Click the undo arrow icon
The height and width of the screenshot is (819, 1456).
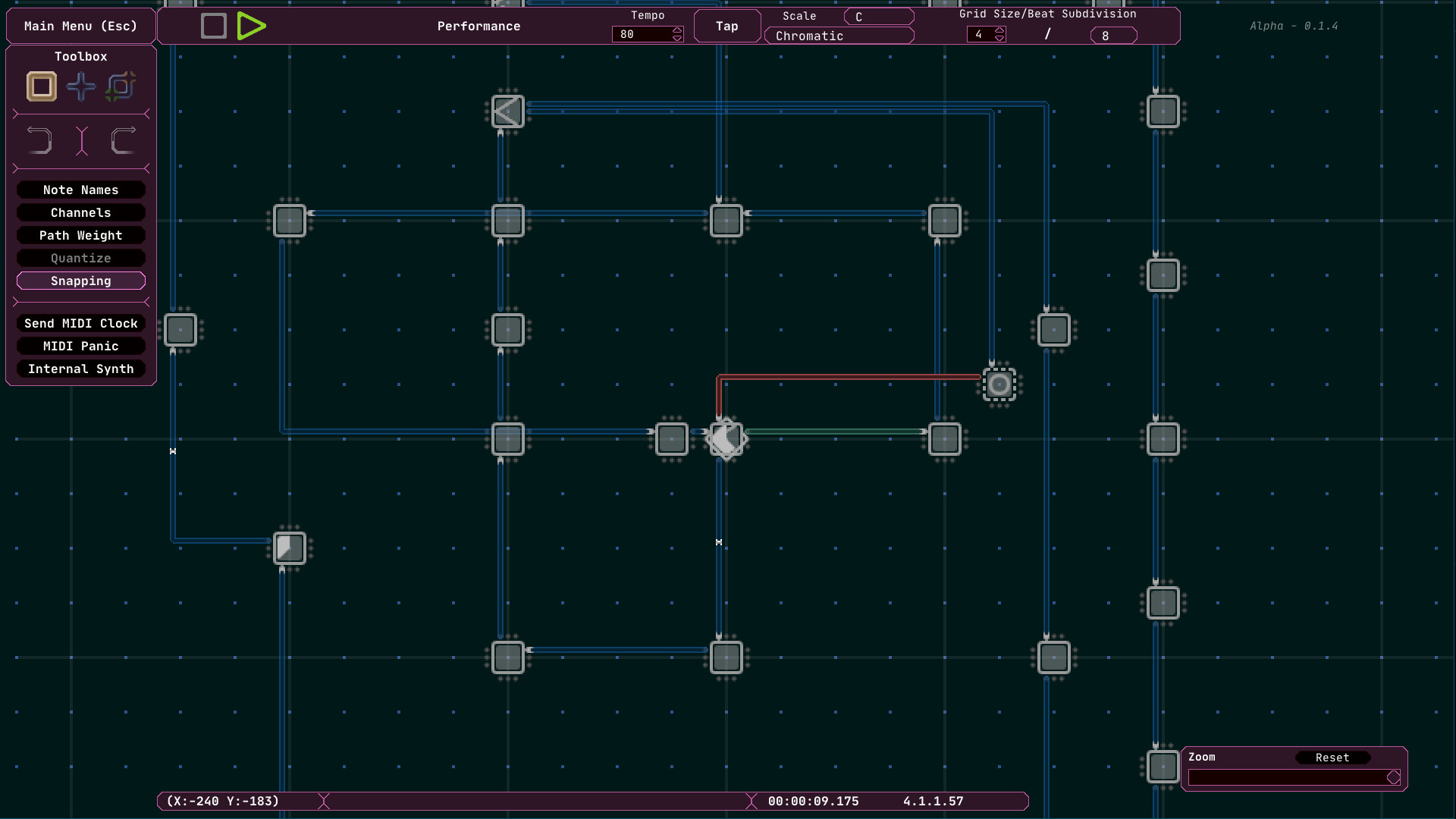[x=39, y=140]
